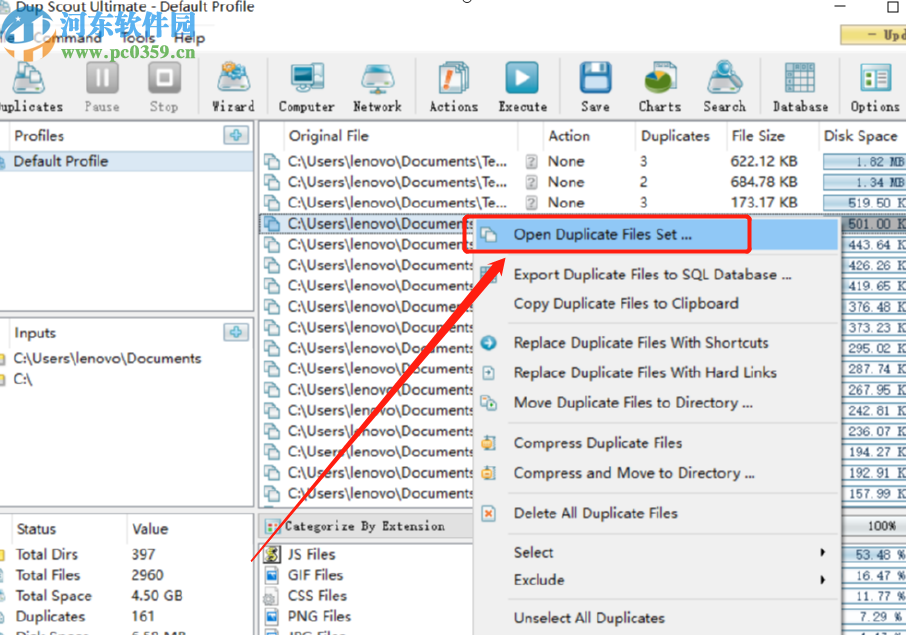Click the 1.34 MB disk space bar
This screenshot has height=635, width=906.
pos(864,183)
